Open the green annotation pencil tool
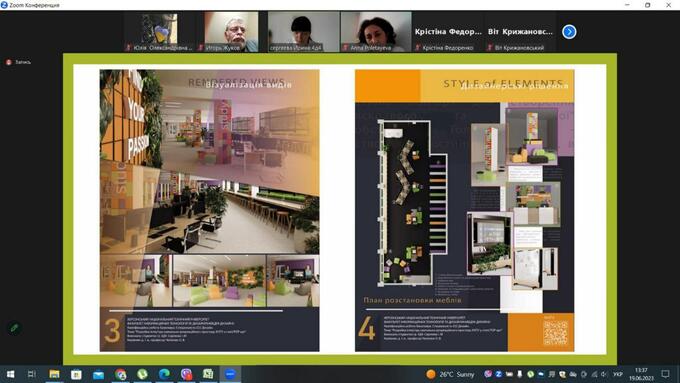 point(14,328)
